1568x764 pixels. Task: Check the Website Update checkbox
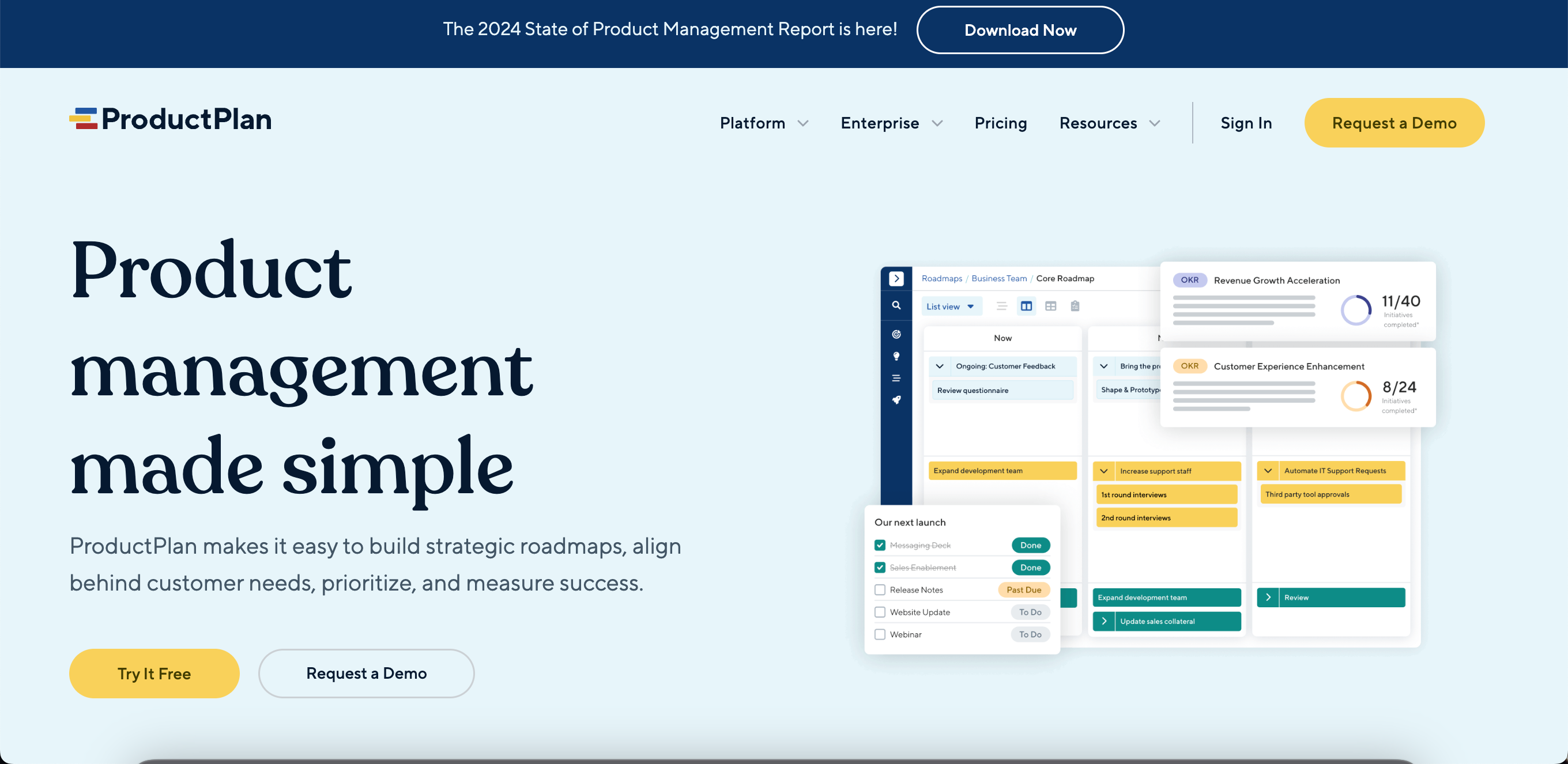(x=880, y=612)
